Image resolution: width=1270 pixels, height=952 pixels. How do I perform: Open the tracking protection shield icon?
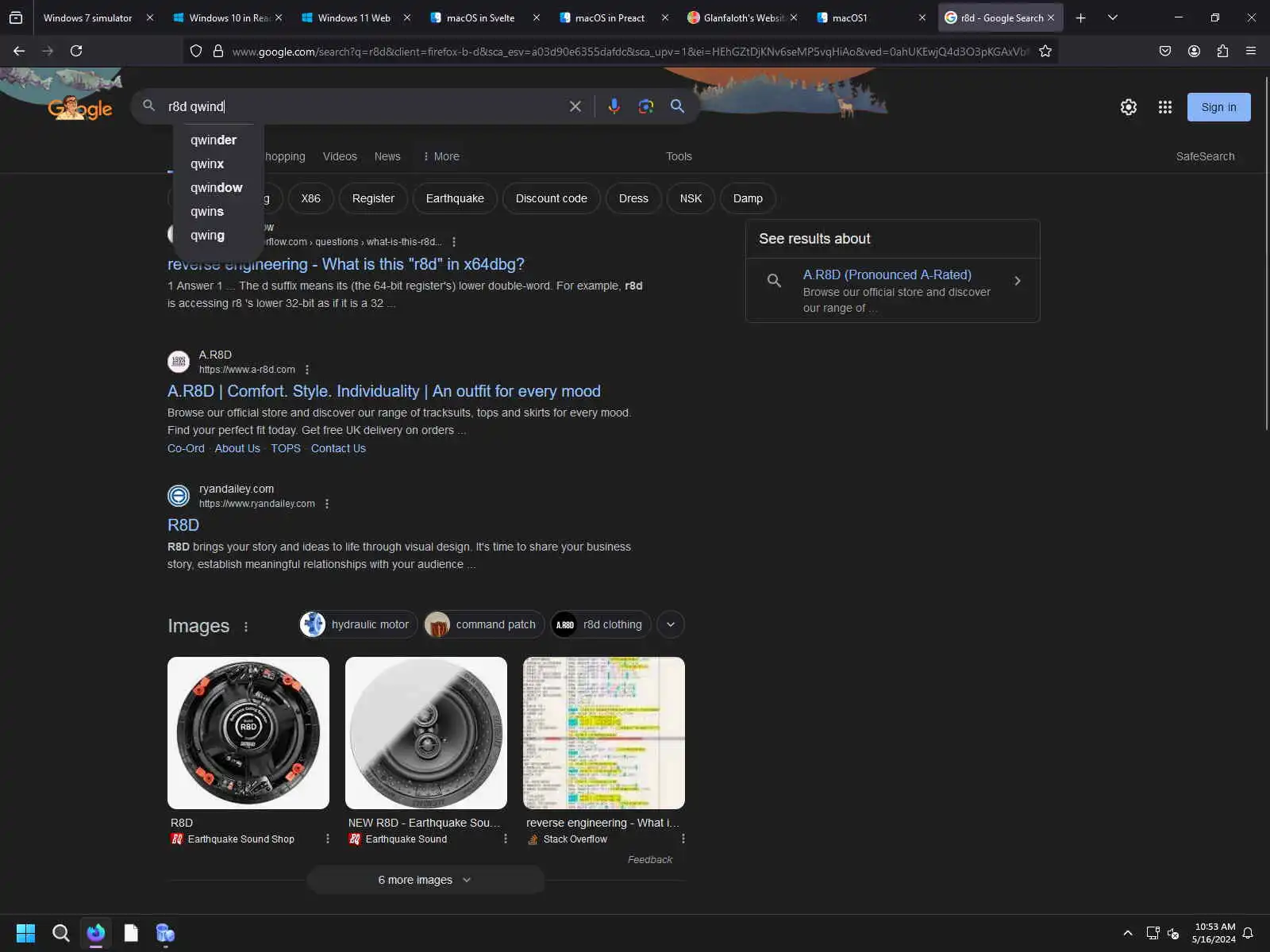[x=196, y=51]
